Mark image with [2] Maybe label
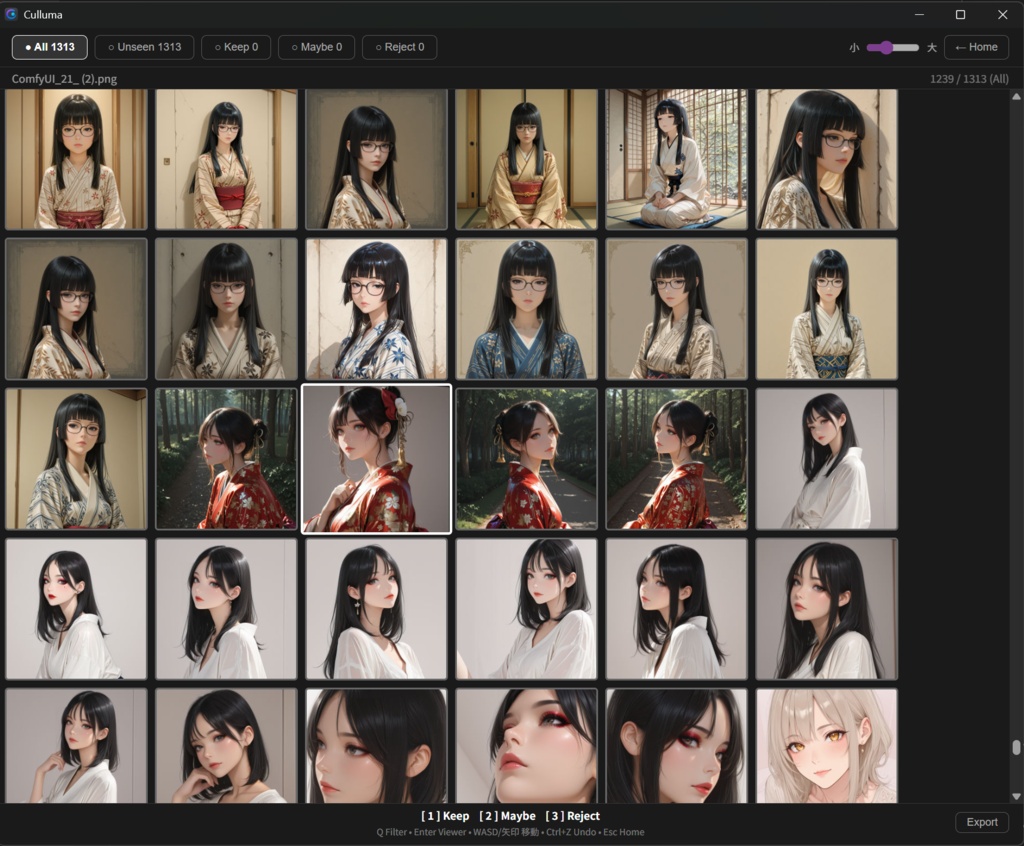This screenshot has height=846, width=1024. pyautogui.click(x=507, y=816)
